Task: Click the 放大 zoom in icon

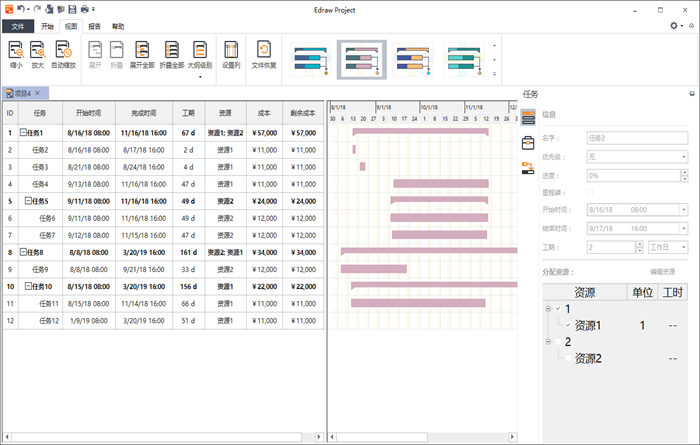Action: point(38,50)
